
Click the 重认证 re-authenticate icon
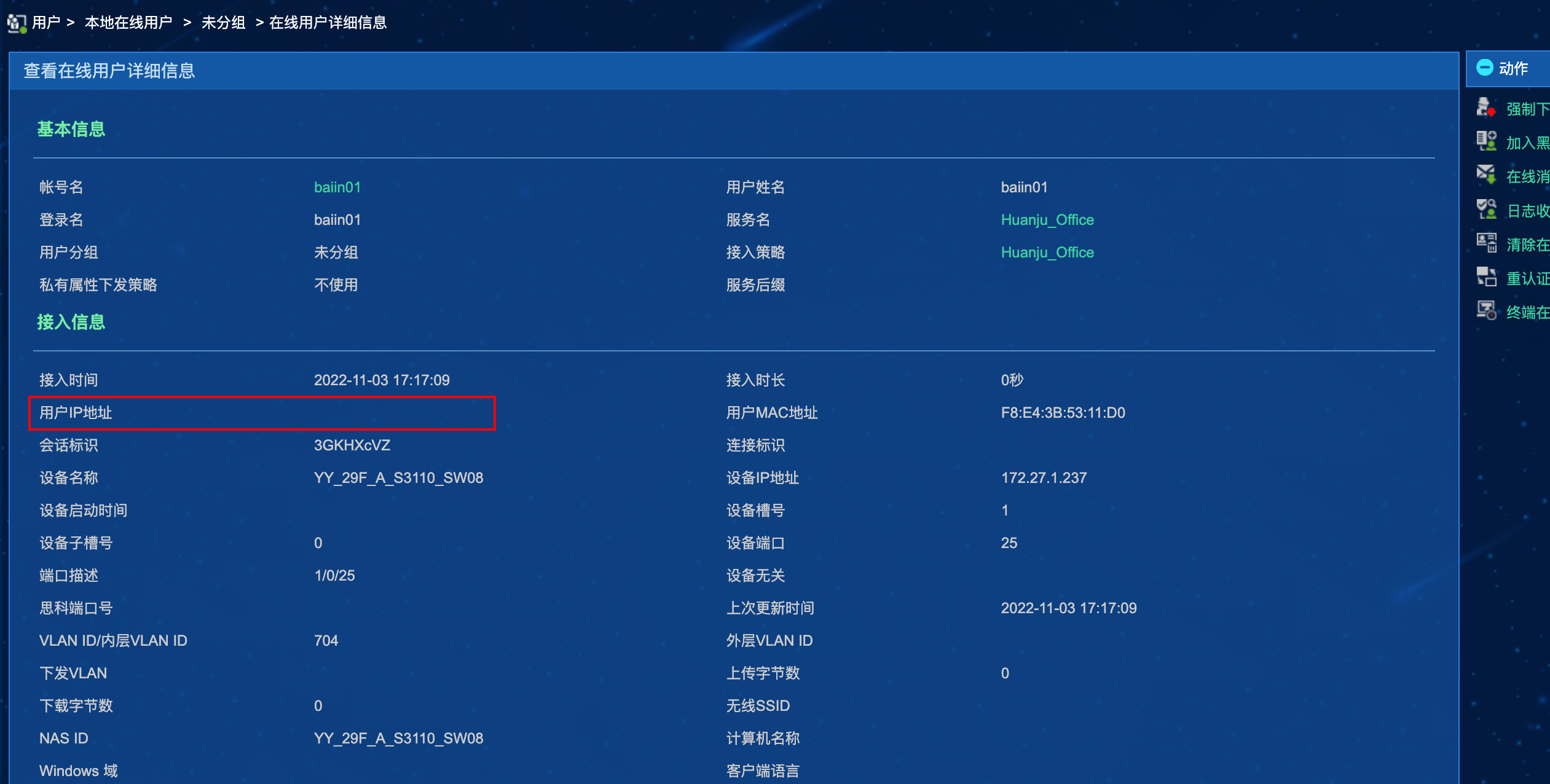tap(1486, 278)
